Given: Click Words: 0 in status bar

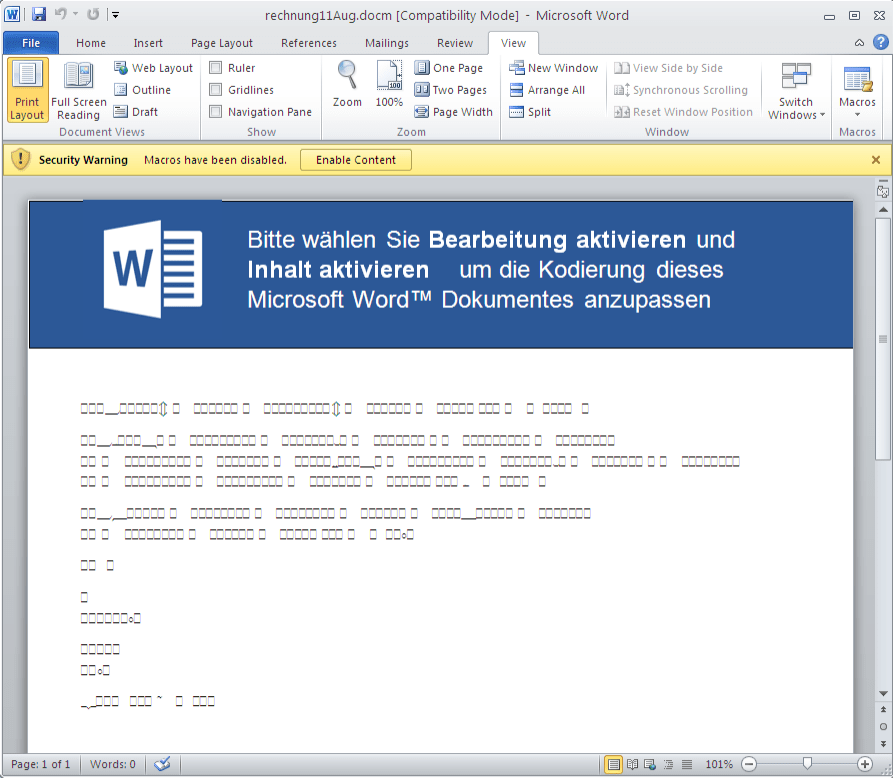Looking at the screenshot, I should click(x=113, y=764).
